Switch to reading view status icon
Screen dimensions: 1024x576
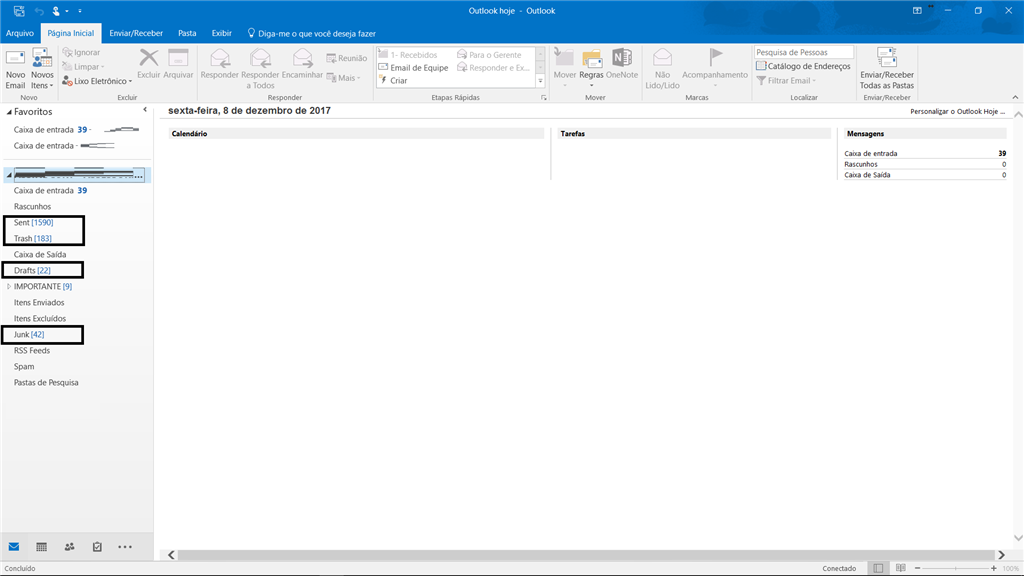point(901,568)
